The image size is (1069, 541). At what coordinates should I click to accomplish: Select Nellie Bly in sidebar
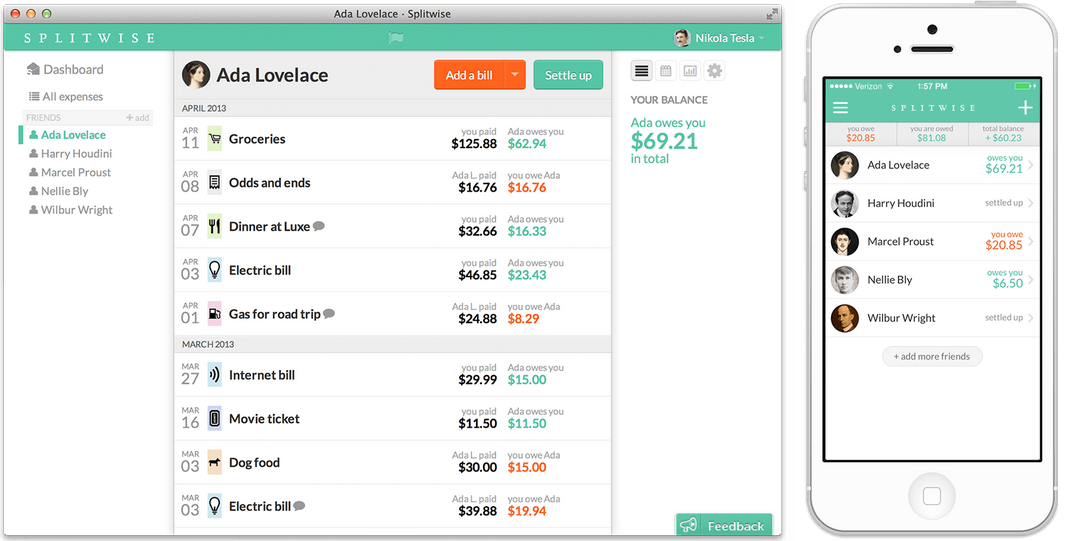(59, 191)
